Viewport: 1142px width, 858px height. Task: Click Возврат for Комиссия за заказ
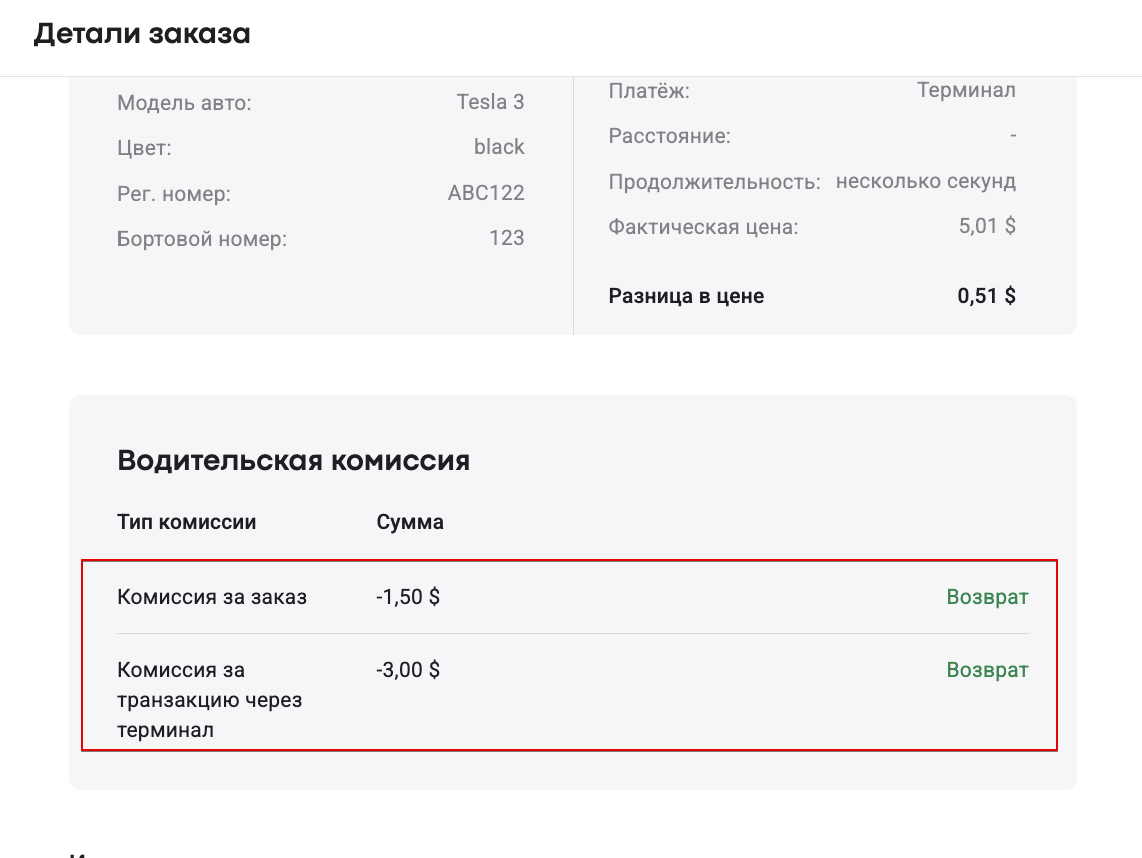[x=987, y=597]
